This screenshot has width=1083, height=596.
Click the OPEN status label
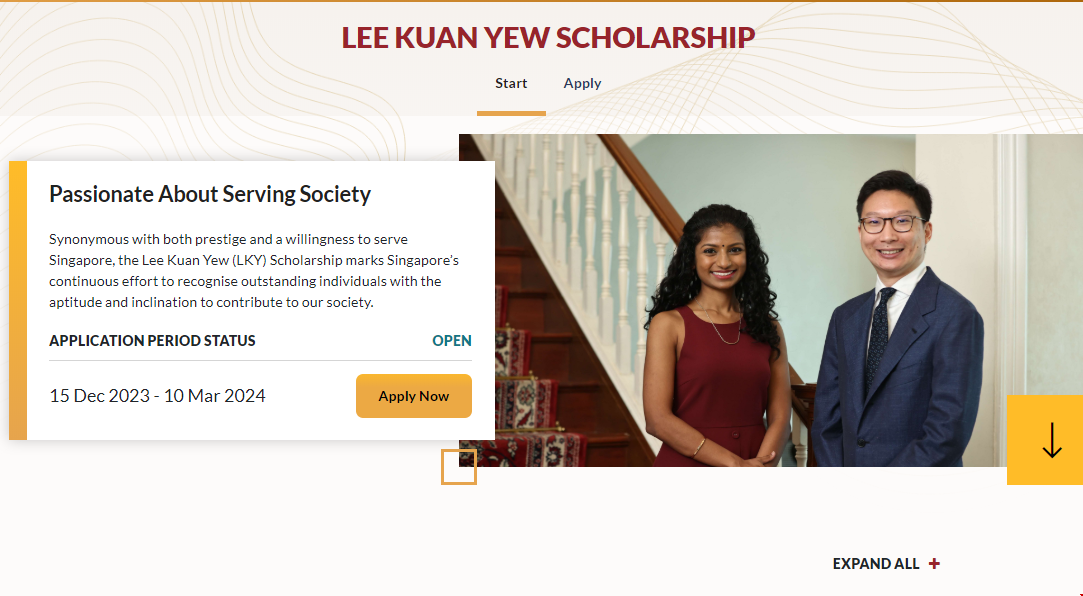click(452, 341)
